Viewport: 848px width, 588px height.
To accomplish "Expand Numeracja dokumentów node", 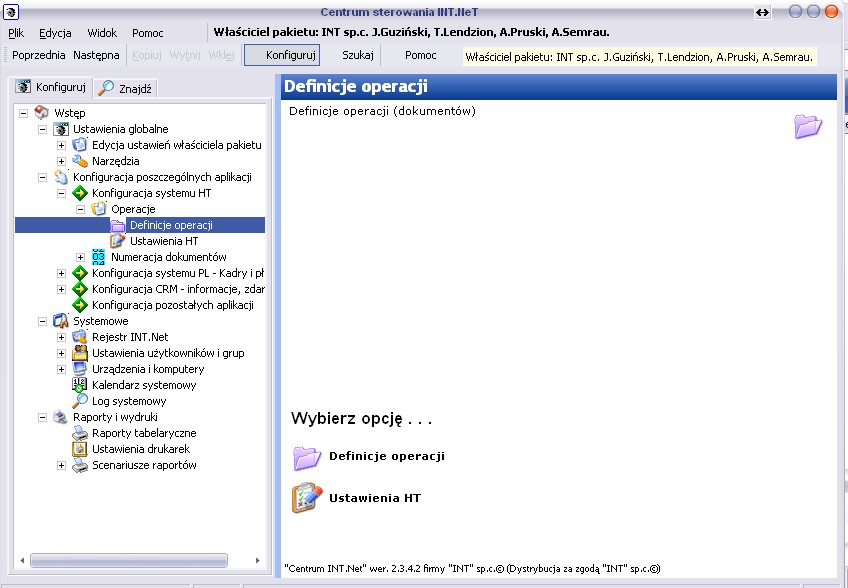I will [x=80, y=257].
